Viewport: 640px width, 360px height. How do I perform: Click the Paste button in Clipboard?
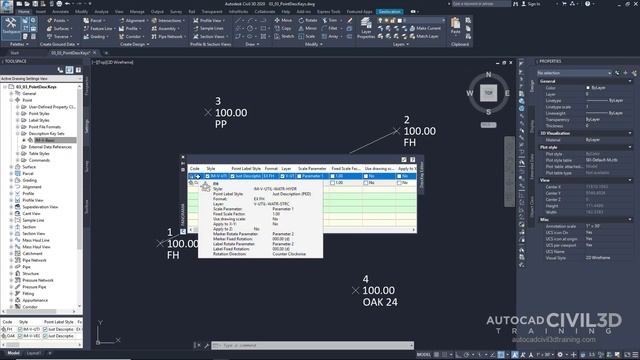456,27
